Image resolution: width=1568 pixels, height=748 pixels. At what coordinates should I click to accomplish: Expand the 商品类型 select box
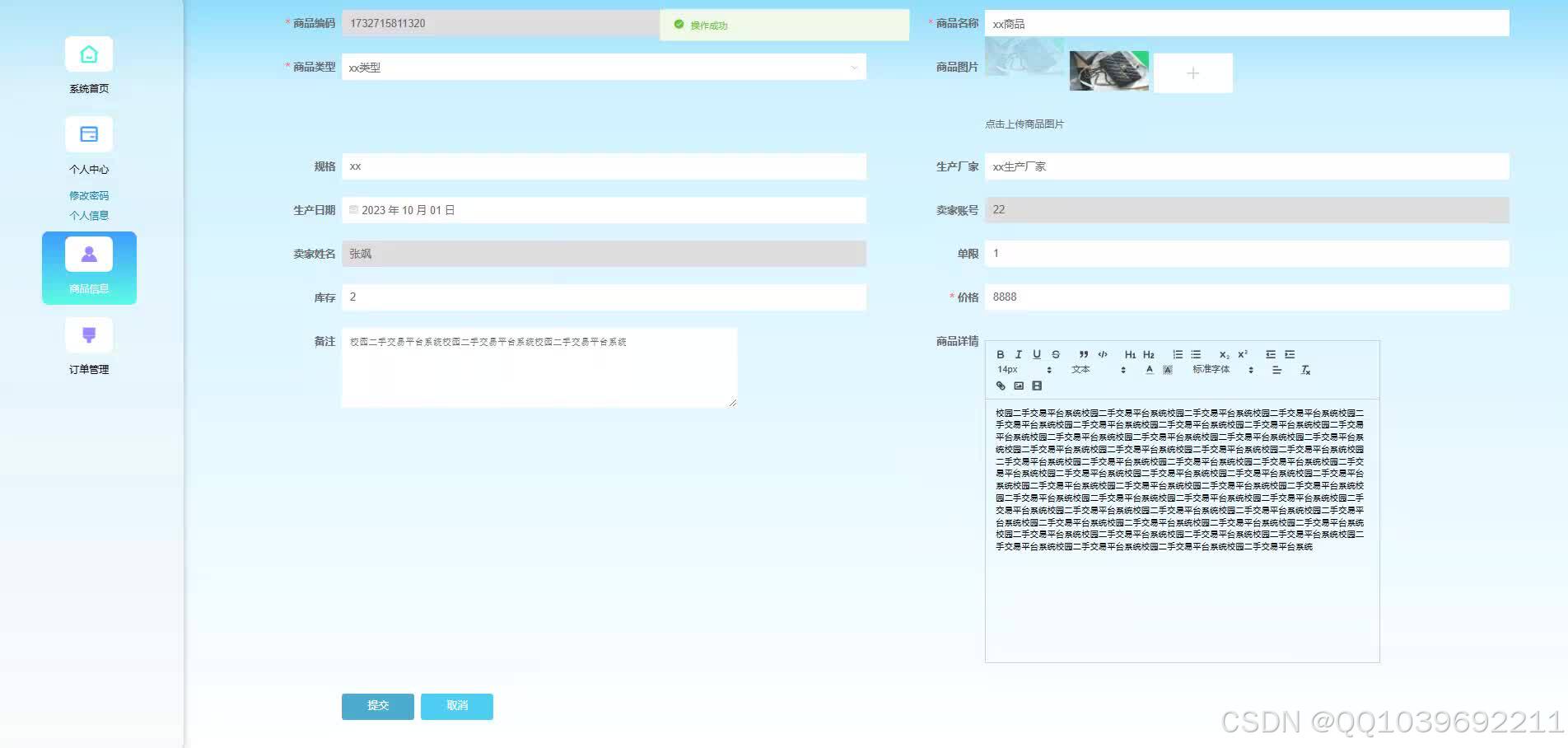tap(604, 68)
